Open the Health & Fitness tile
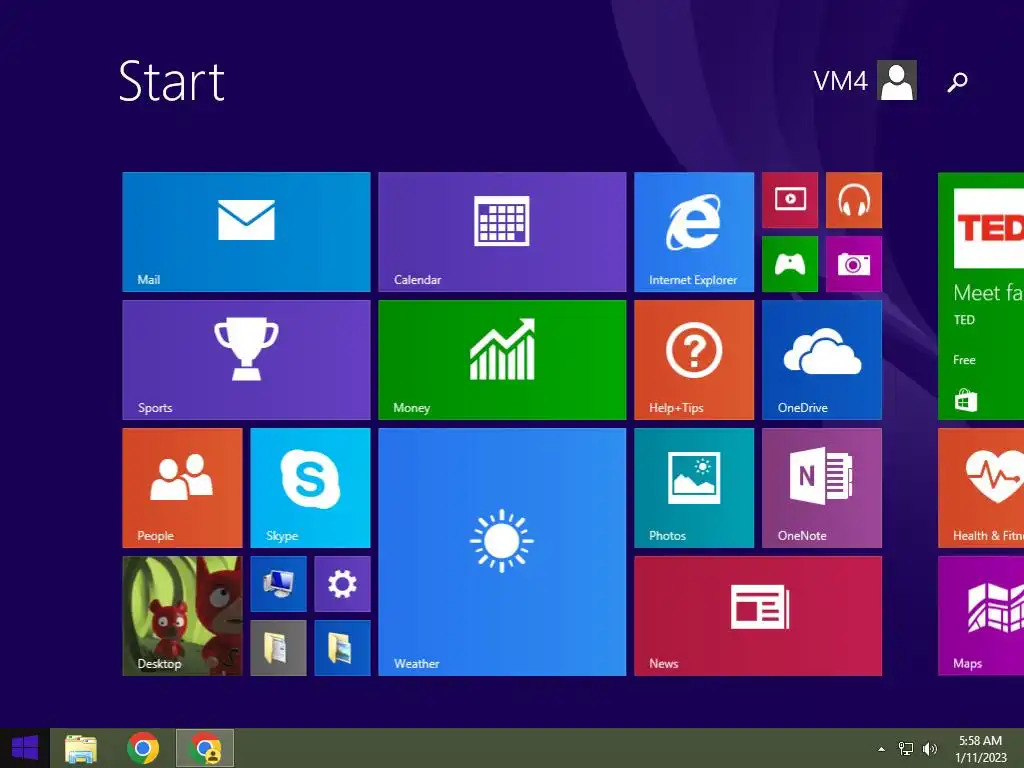The width and height of the screenshot is (1024, 768). [981, 488]
